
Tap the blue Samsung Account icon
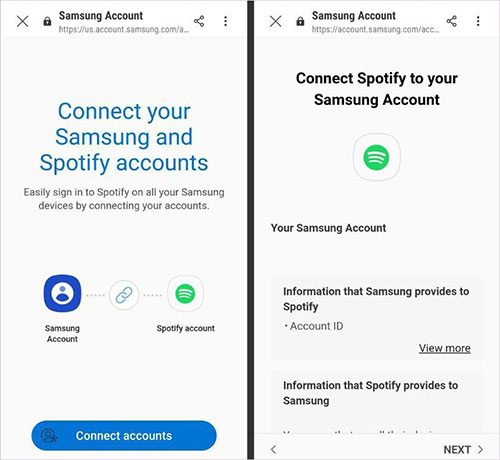[62, 293]
